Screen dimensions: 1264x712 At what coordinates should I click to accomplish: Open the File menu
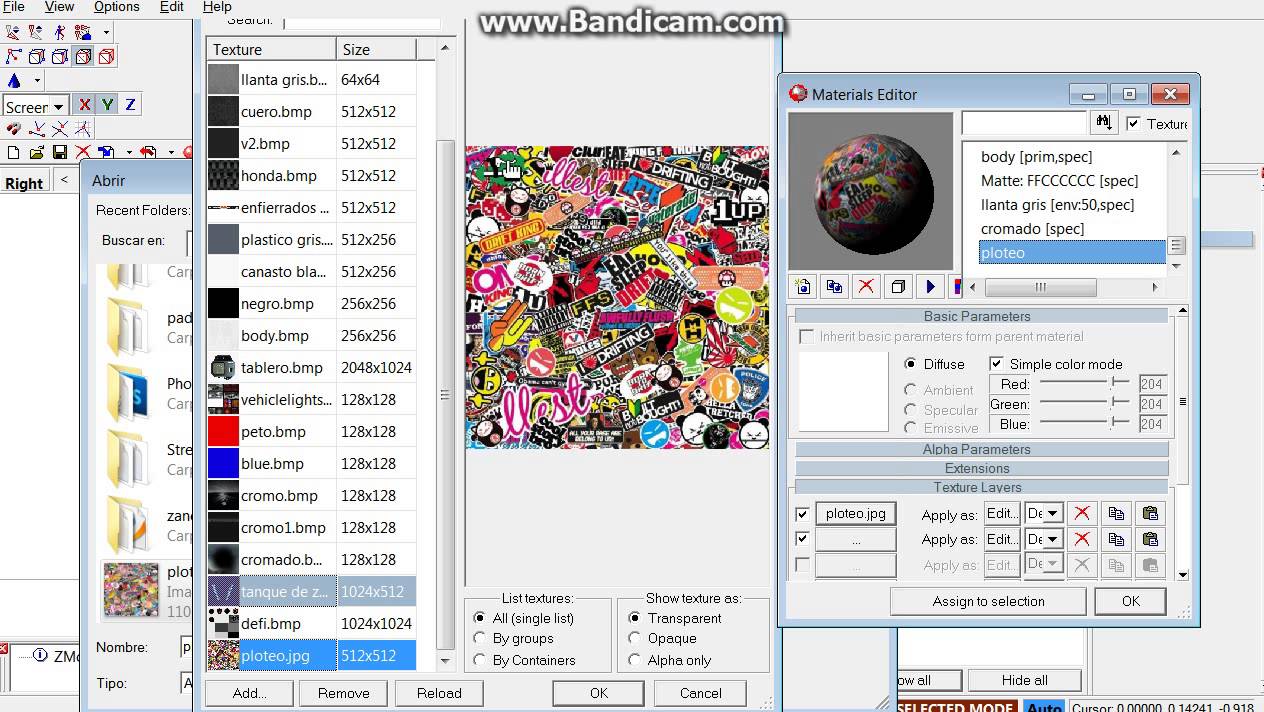coord(14,7)
